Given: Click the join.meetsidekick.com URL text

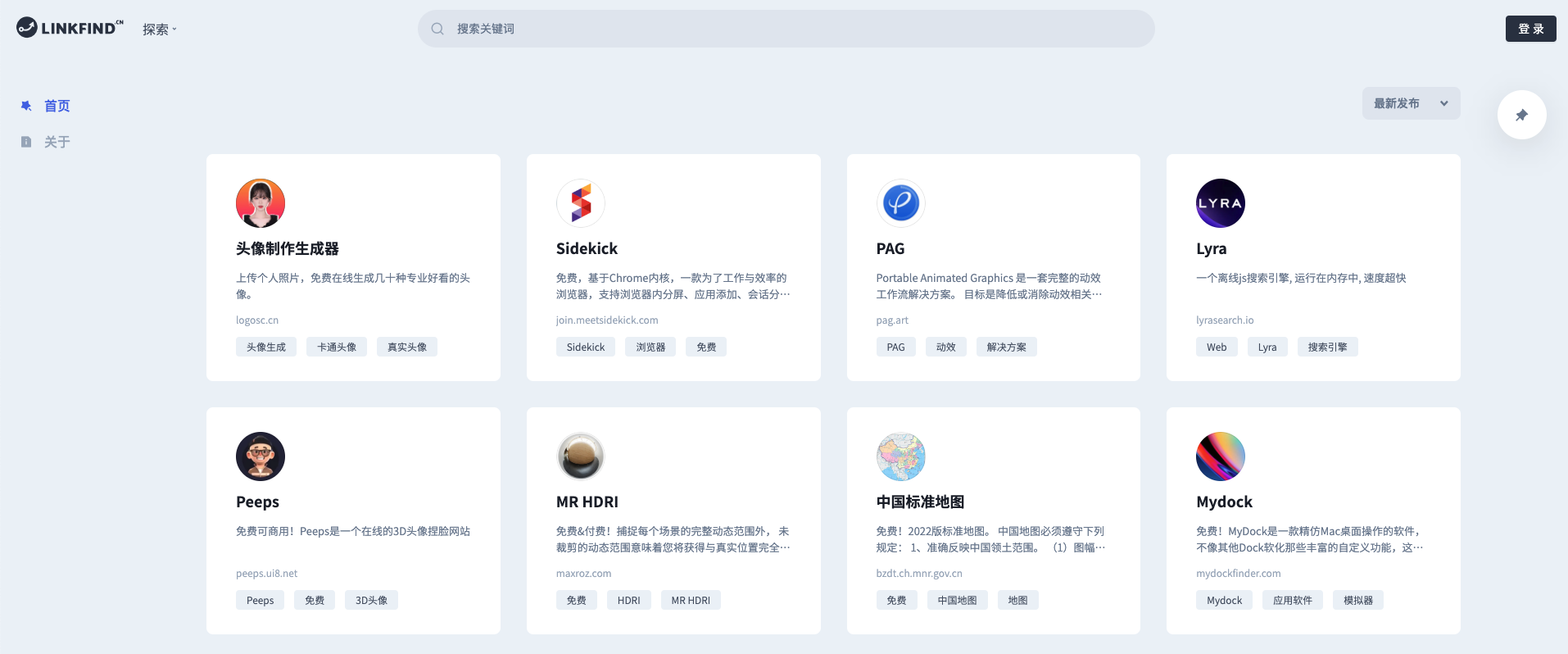Looking at the screenshot, I should tap(607, 320).
